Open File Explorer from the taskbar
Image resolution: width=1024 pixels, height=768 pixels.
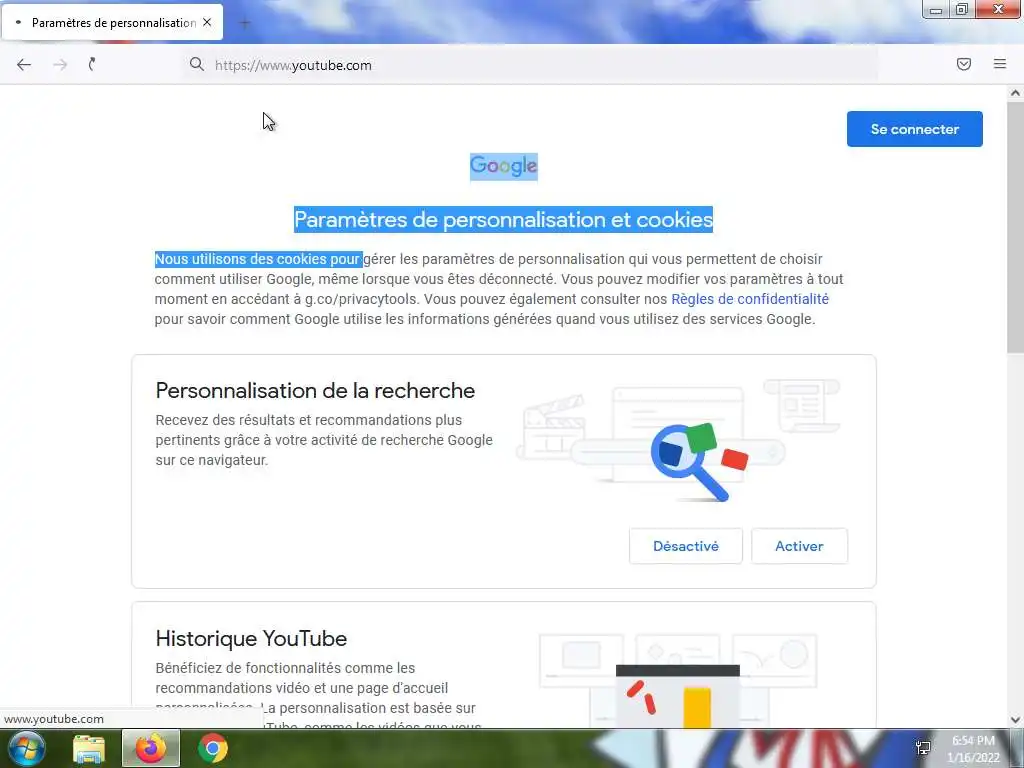tap(89, 748)
